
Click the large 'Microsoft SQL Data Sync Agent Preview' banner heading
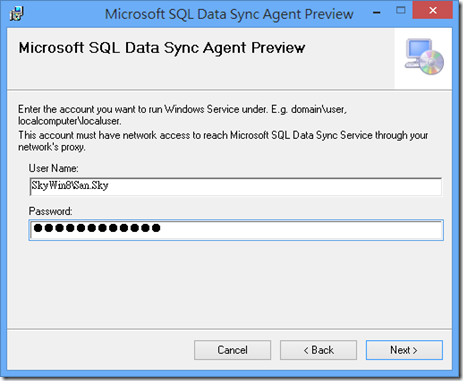[x=162, y=48]
